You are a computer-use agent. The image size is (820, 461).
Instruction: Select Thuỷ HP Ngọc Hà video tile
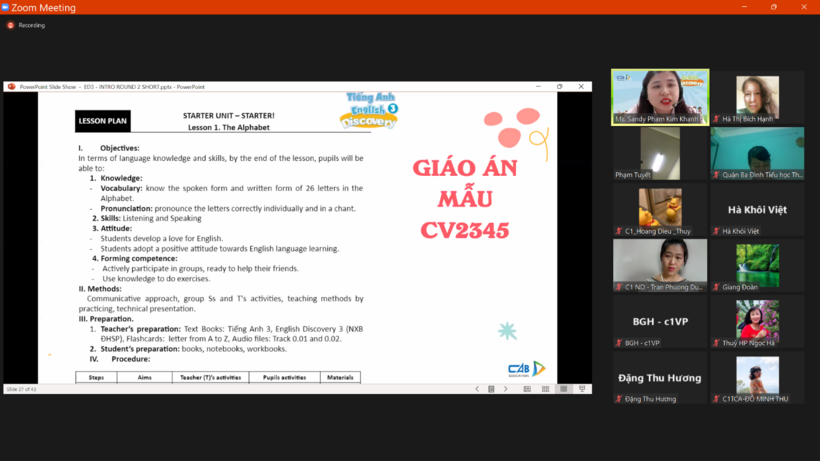pyautogui.click(x=757, y=321)
